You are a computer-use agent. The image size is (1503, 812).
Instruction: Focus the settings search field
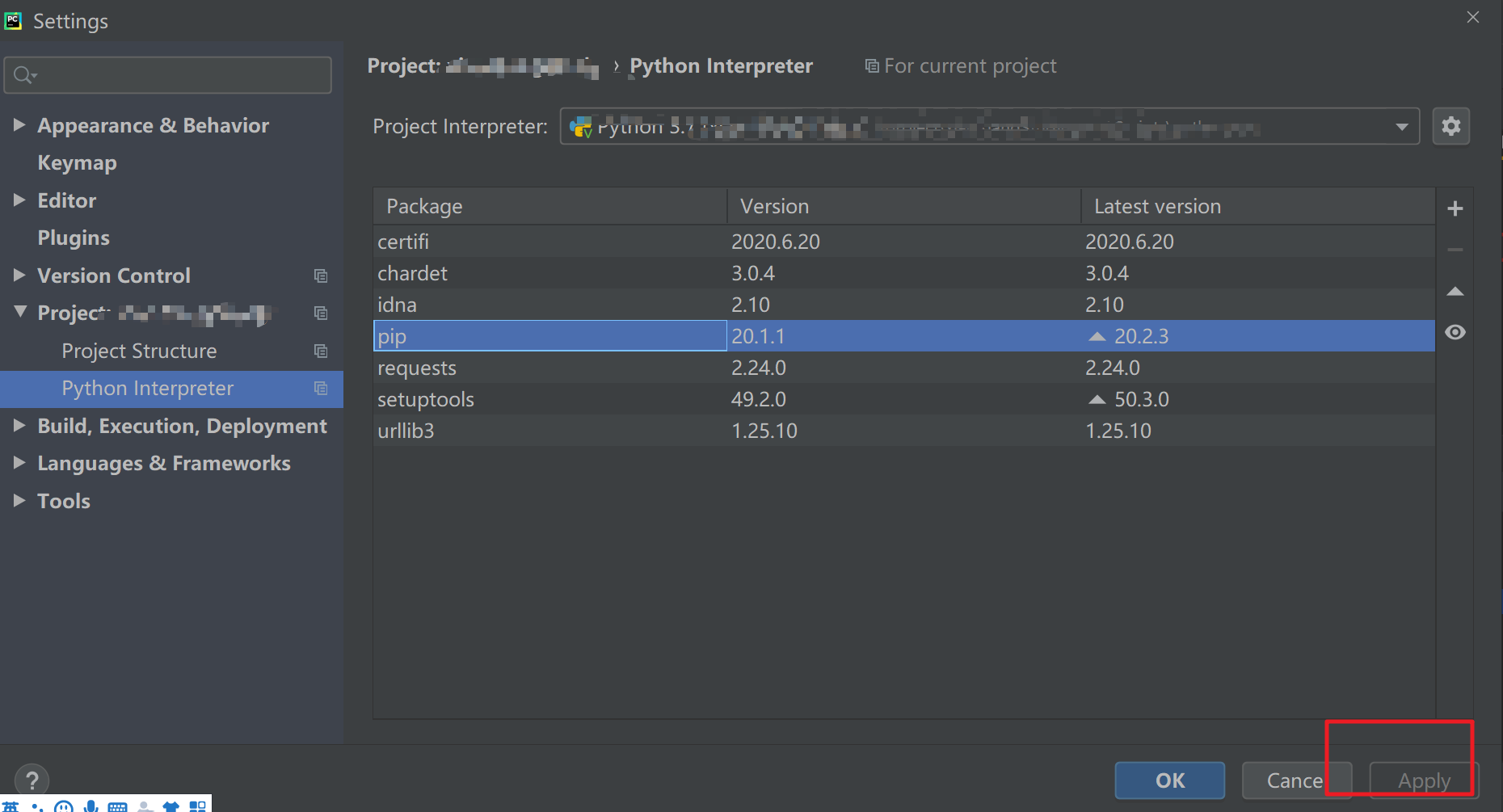pos(168,75)
